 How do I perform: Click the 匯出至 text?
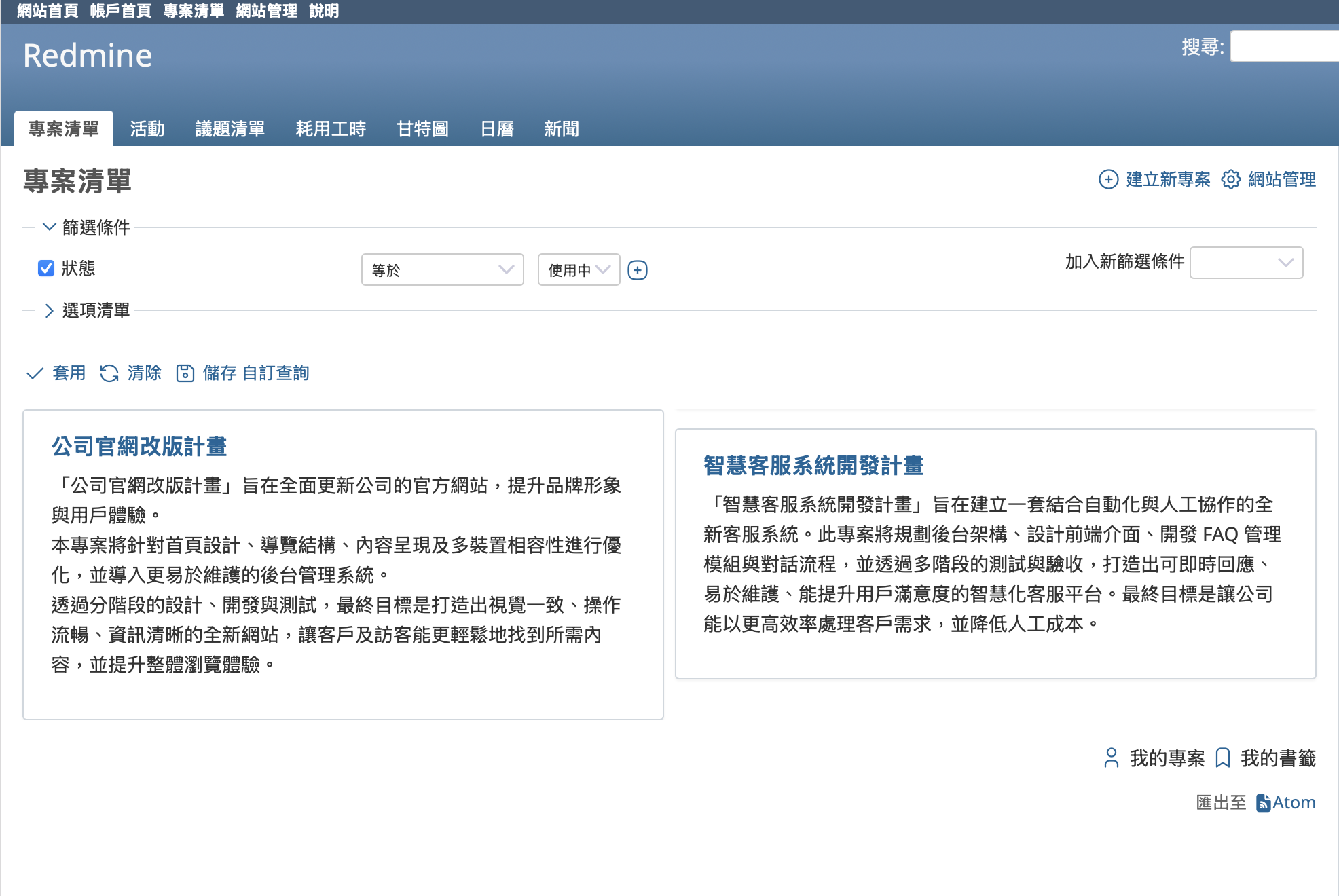1221,803
